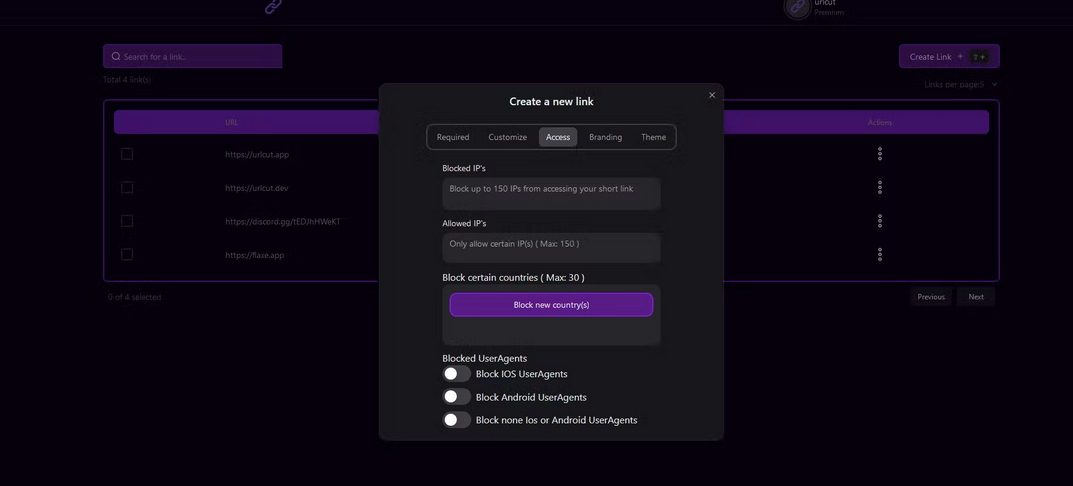The width and height of the screenshot is (1073, 486).
Task: Open the Branding tab
Action: (x=606, y=137)
